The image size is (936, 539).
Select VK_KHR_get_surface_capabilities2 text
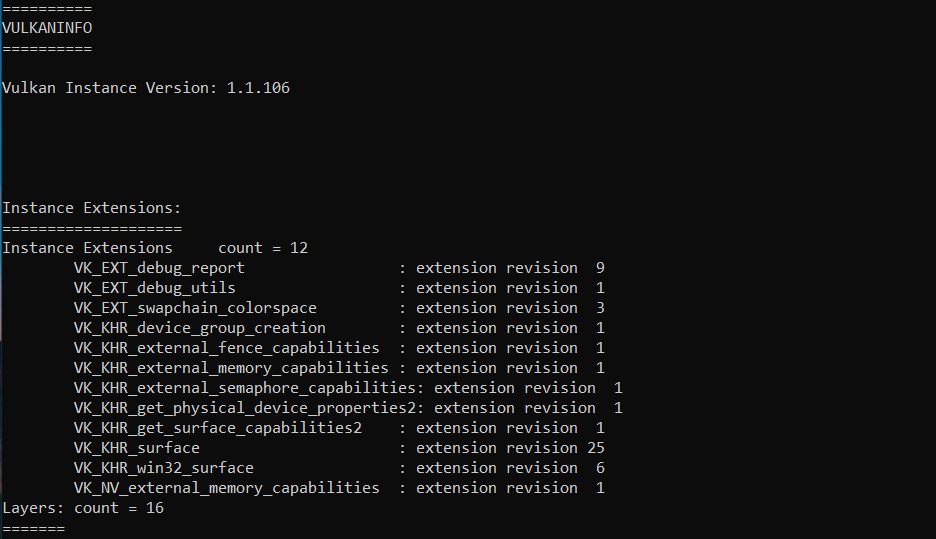tap(217, 428)
